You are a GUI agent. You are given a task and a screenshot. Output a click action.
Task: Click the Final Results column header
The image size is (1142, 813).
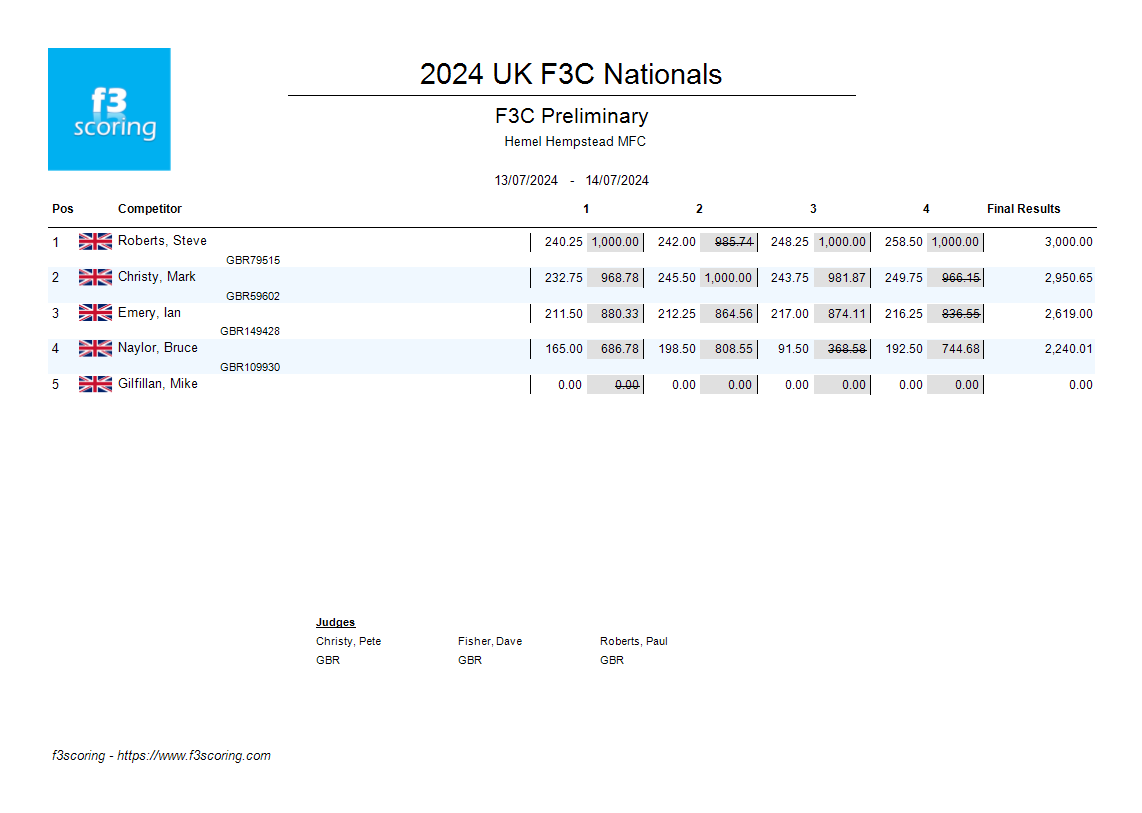[1023, 209]
